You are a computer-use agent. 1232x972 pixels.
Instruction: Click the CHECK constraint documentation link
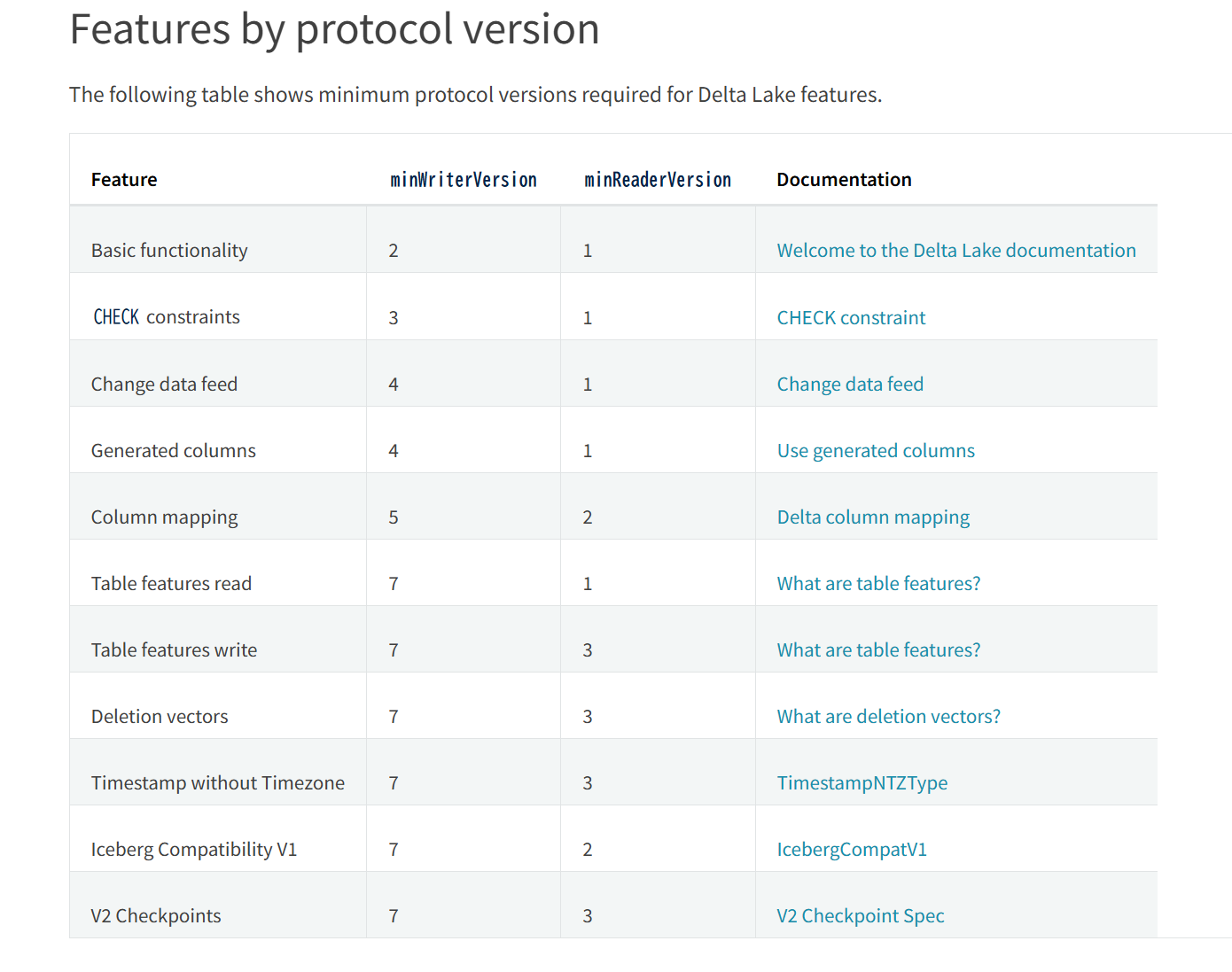(x=851, y=318)
